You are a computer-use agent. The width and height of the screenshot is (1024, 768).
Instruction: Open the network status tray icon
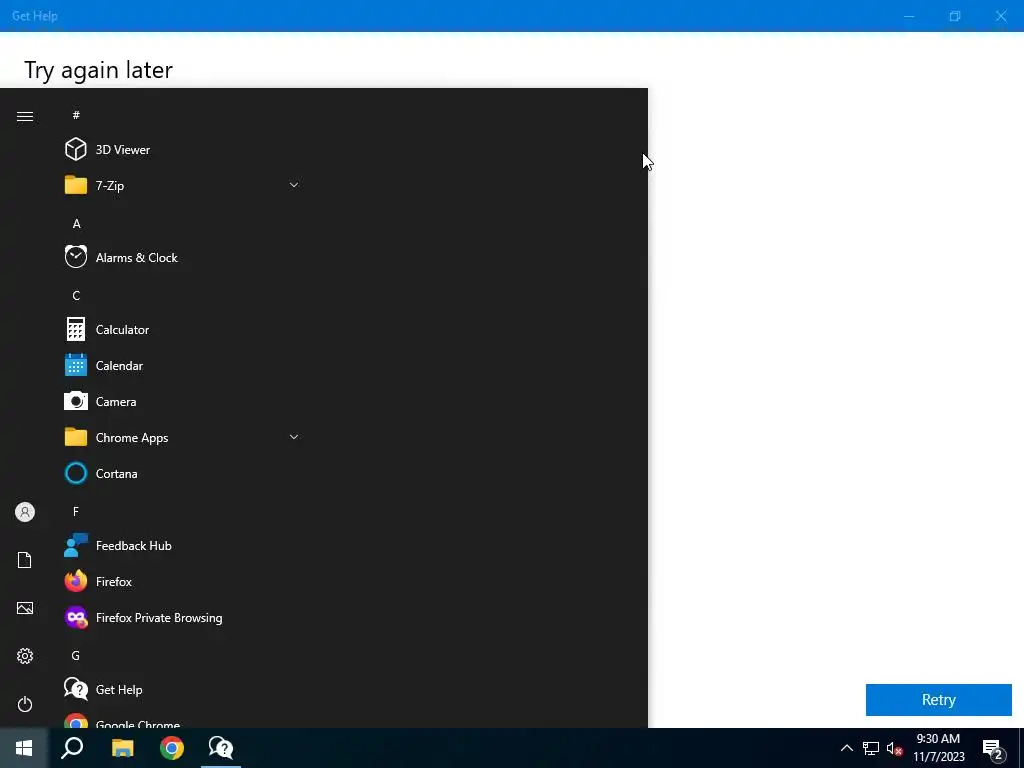pos(871,748)
